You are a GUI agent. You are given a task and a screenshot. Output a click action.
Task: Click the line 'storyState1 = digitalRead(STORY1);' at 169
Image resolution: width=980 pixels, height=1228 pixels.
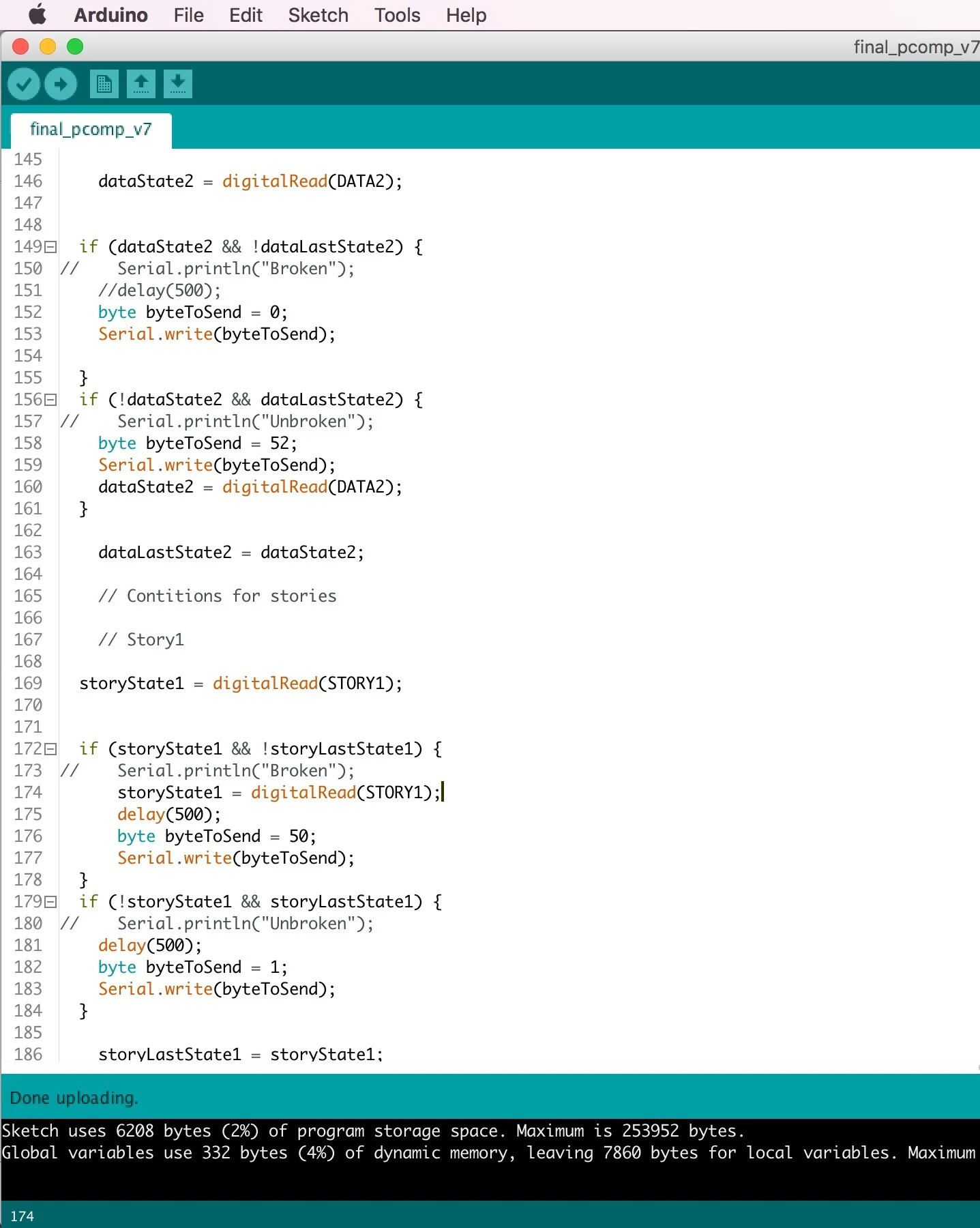(241, 684)
